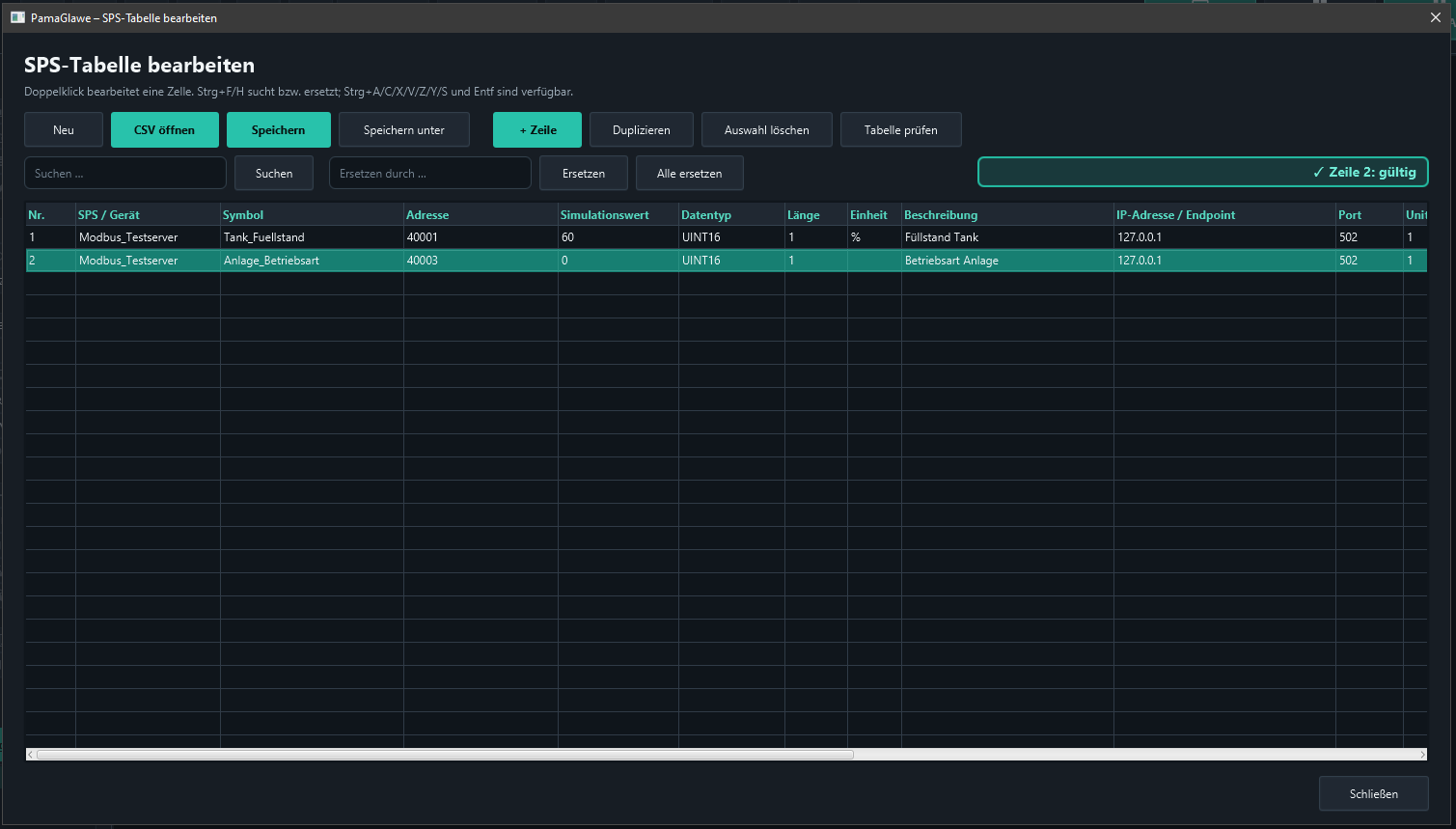The height and width of the screenshot is (829, 1456).
Task: Click the IP-Adresse / Endpoint column header
Action: tap(1224, 214)
